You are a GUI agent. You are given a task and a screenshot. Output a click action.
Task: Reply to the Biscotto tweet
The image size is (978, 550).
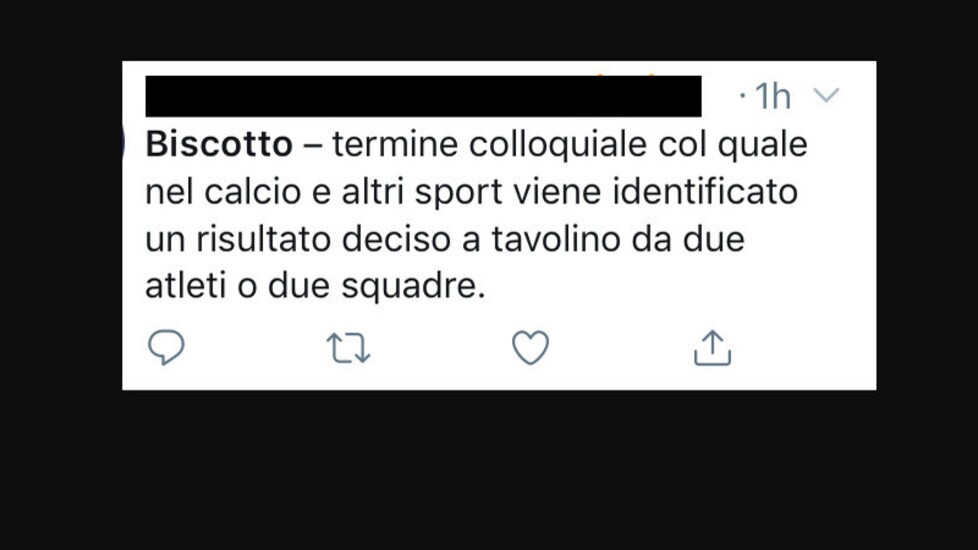tap(166, 347)
